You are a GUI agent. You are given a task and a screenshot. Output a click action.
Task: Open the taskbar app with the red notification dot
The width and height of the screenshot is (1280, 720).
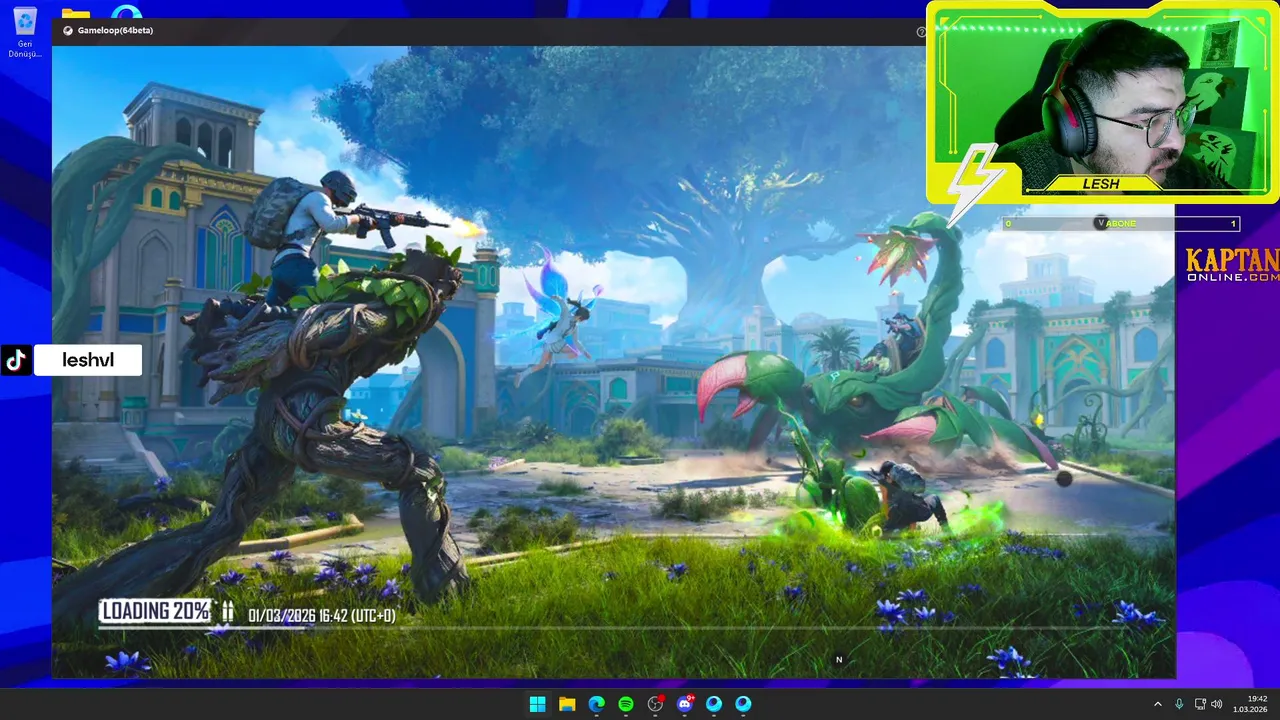[x=655, y=704]
